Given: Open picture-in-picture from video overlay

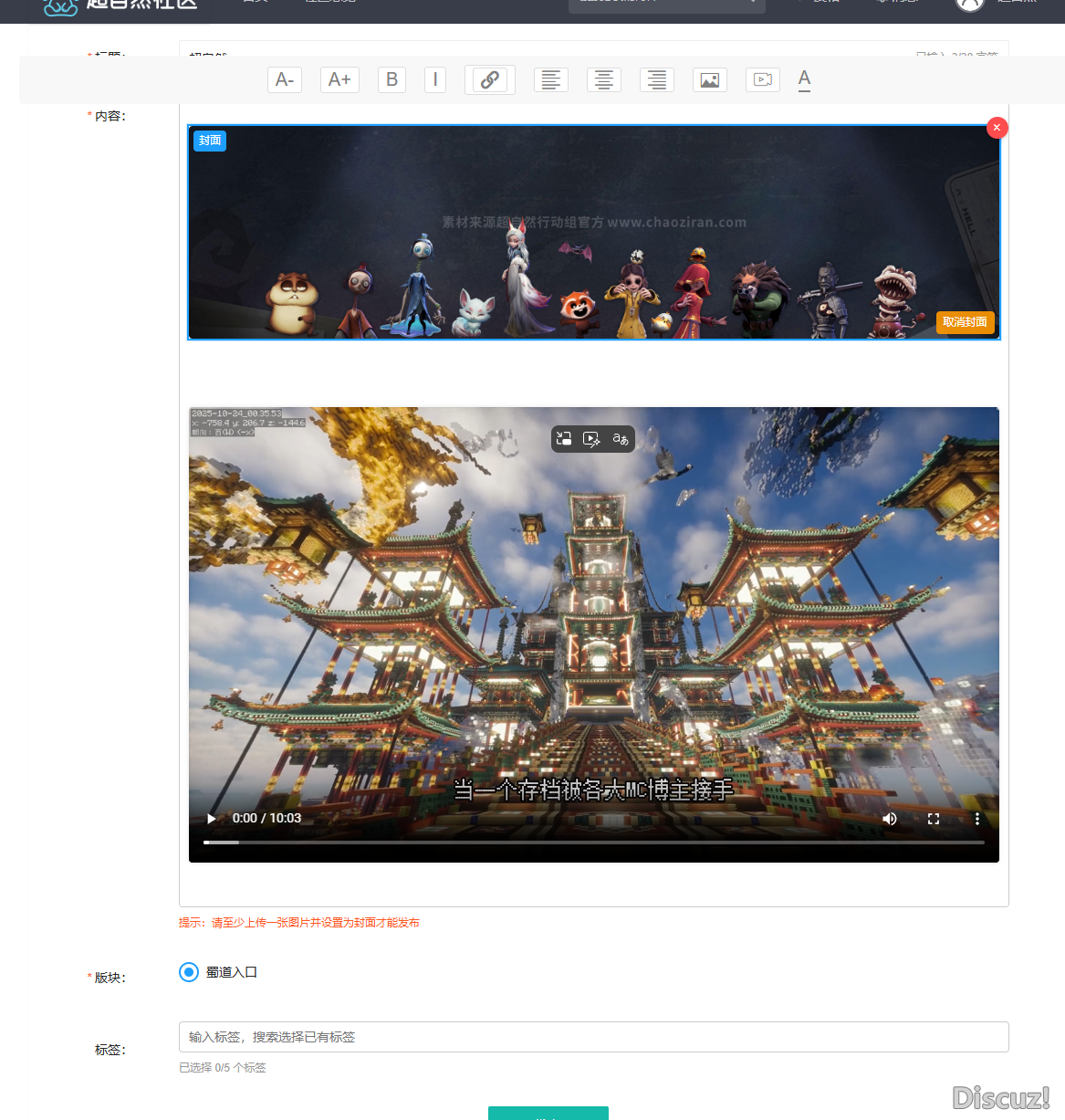Looking at the screenshot, I should coord(564,439).
